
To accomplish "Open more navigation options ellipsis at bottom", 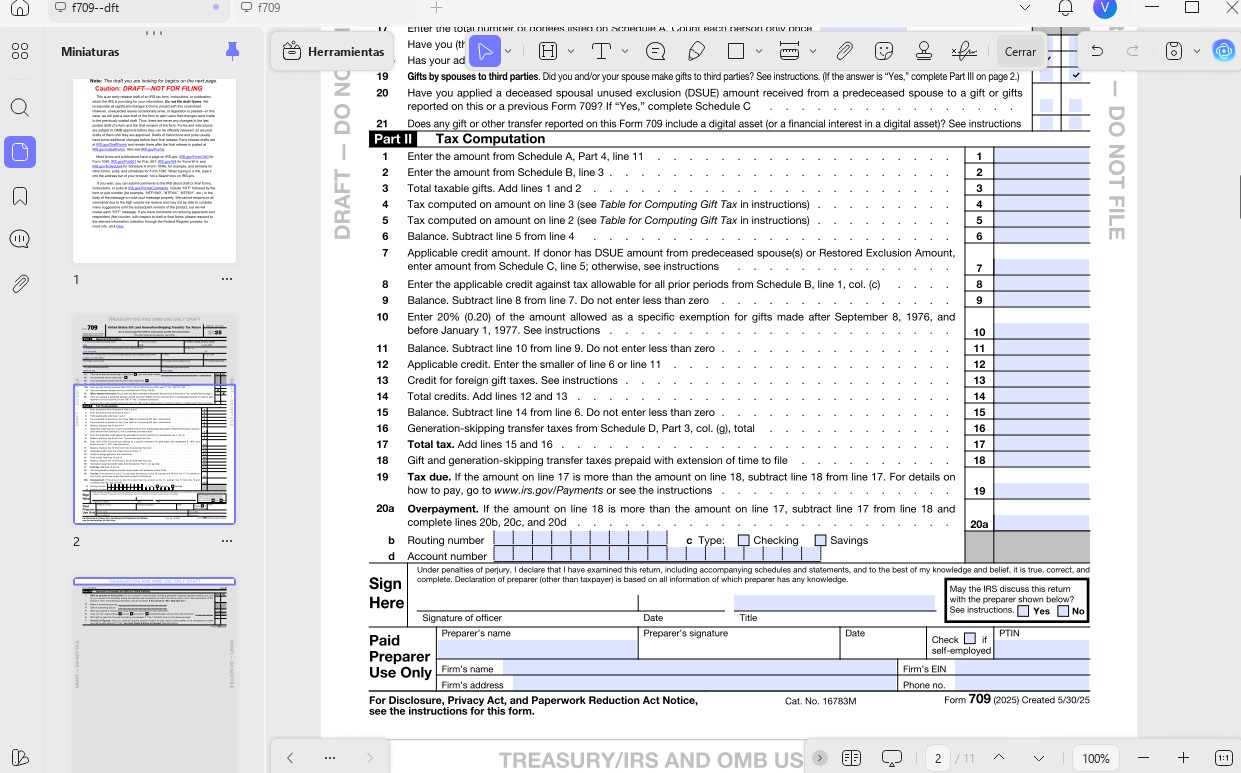I will click(x=329, y=758).
